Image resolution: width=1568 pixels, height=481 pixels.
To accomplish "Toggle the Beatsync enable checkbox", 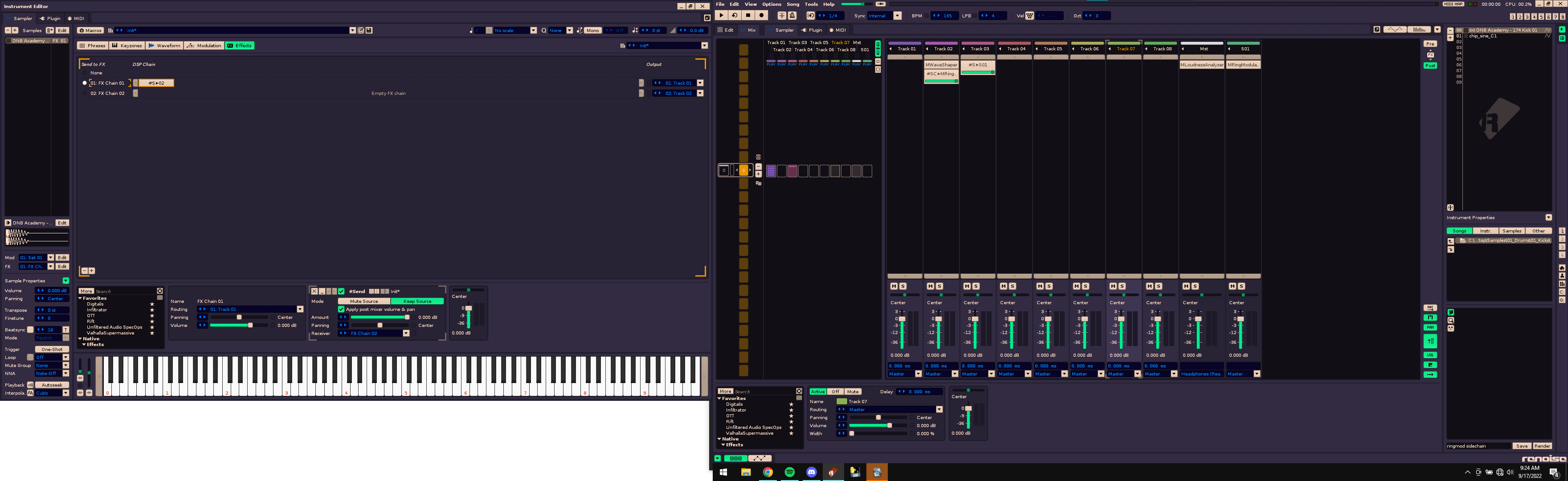I will coord(30,330).
